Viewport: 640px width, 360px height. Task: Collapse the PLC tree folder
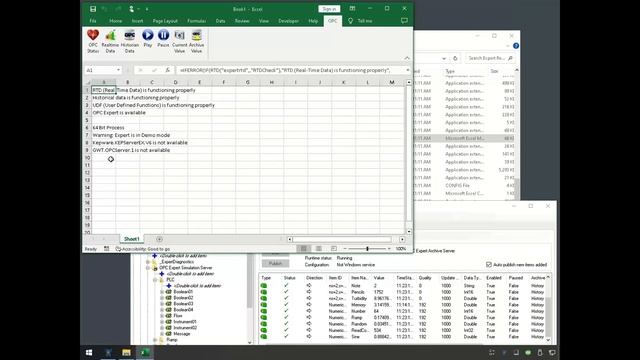pyautogui.click(x=155, y=280)
